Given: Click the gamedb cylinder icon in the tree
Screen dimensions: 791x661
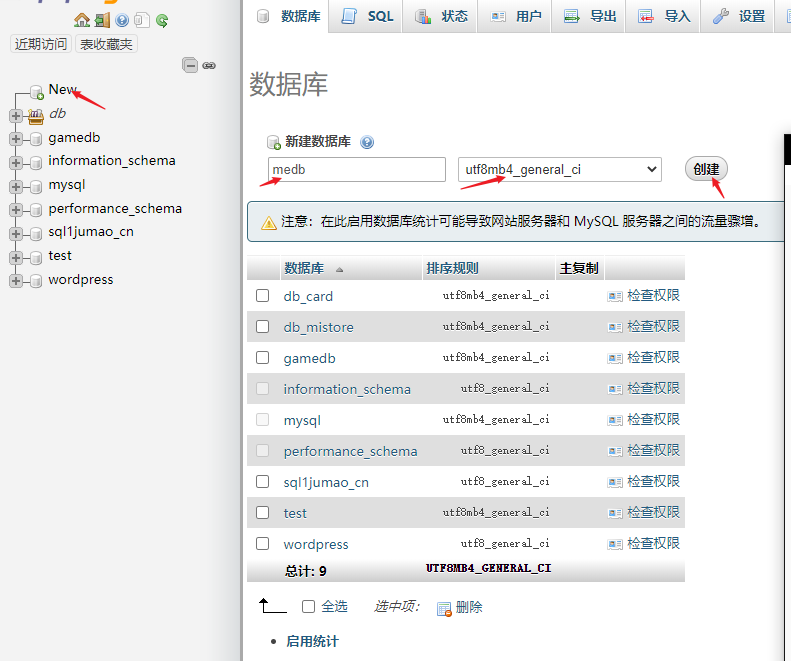Looking at the screenshot, I should click(x=35, y=139).
